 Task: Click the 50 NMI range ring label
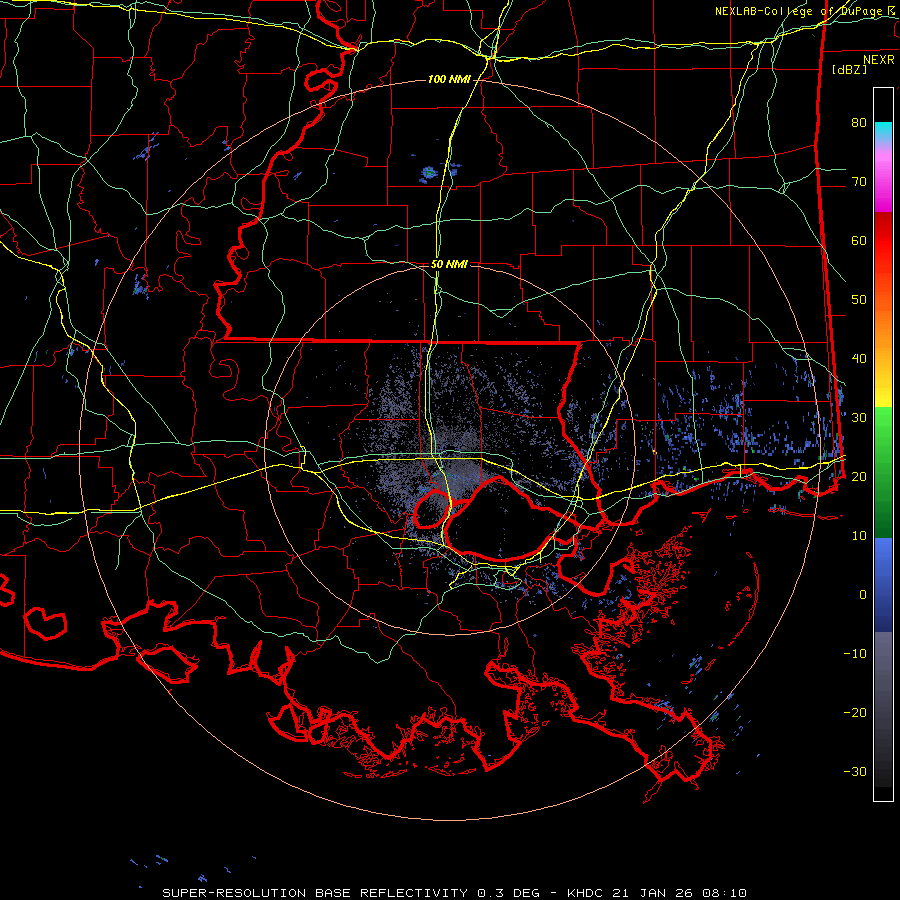pyautogui.click(x=449, y=265)
